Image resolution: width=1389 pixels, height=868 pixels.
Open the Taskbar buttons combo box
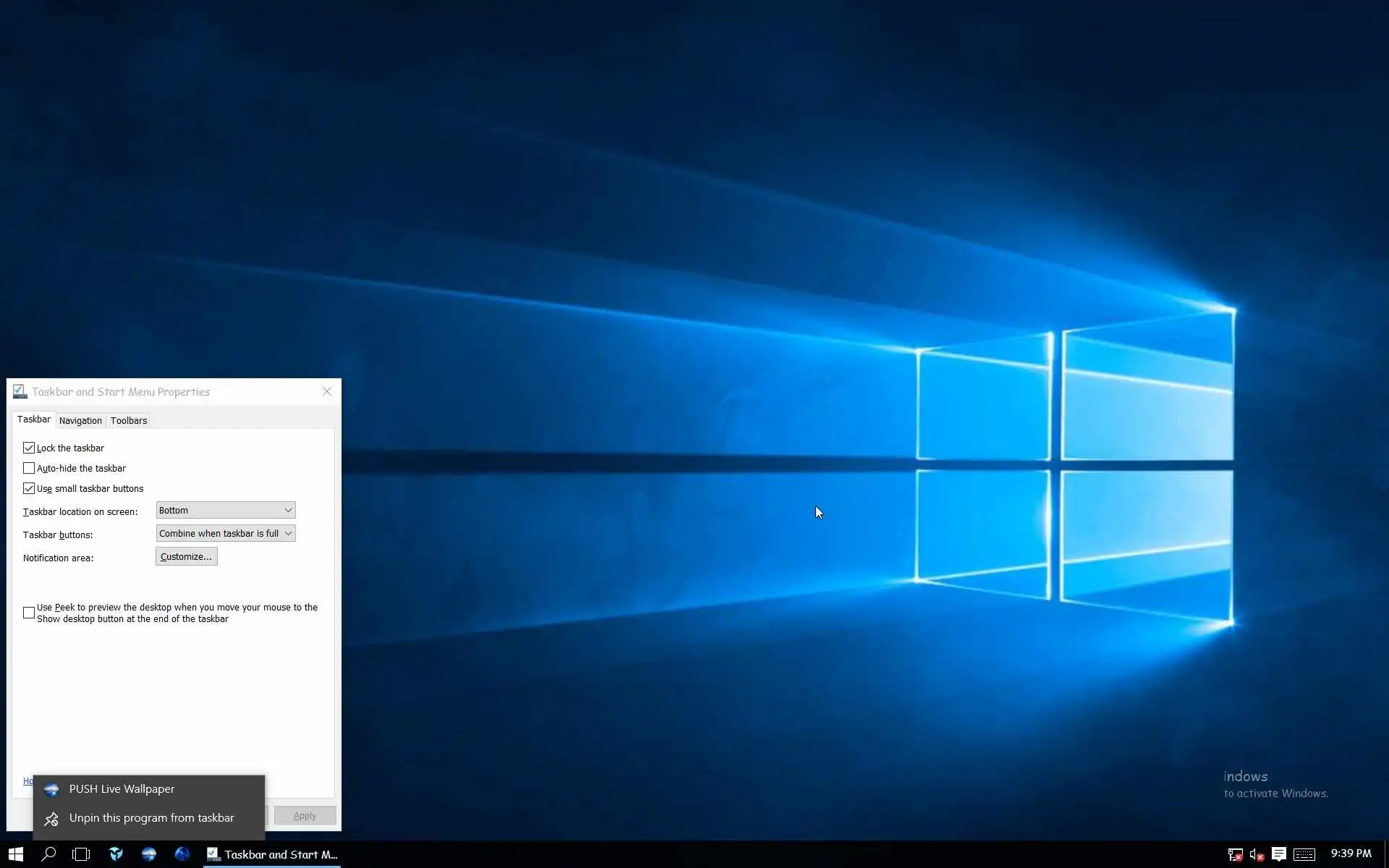point(226,533)
